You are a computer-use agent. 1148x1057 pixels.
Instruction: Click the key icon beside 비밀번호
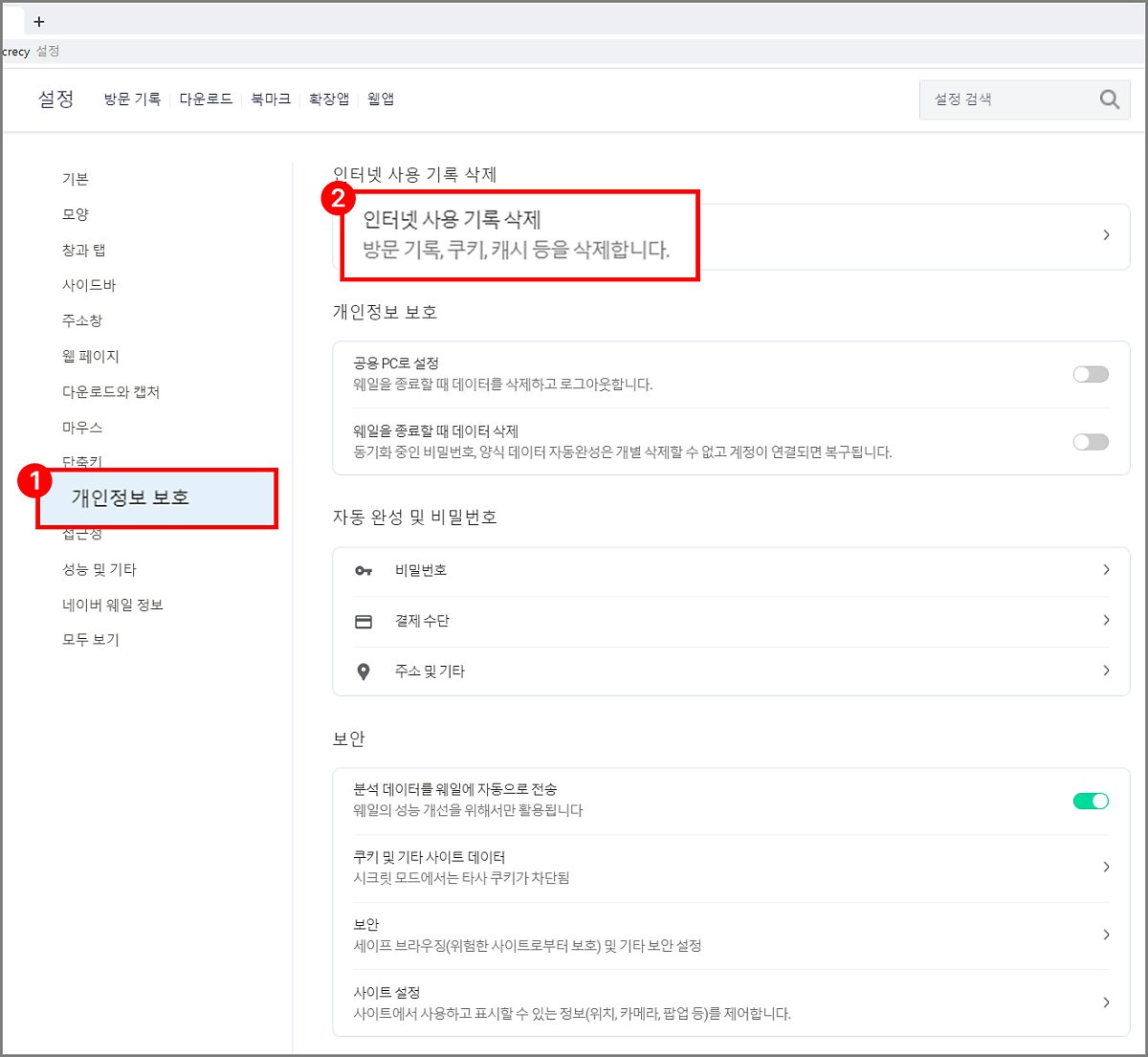click(364, 571)
